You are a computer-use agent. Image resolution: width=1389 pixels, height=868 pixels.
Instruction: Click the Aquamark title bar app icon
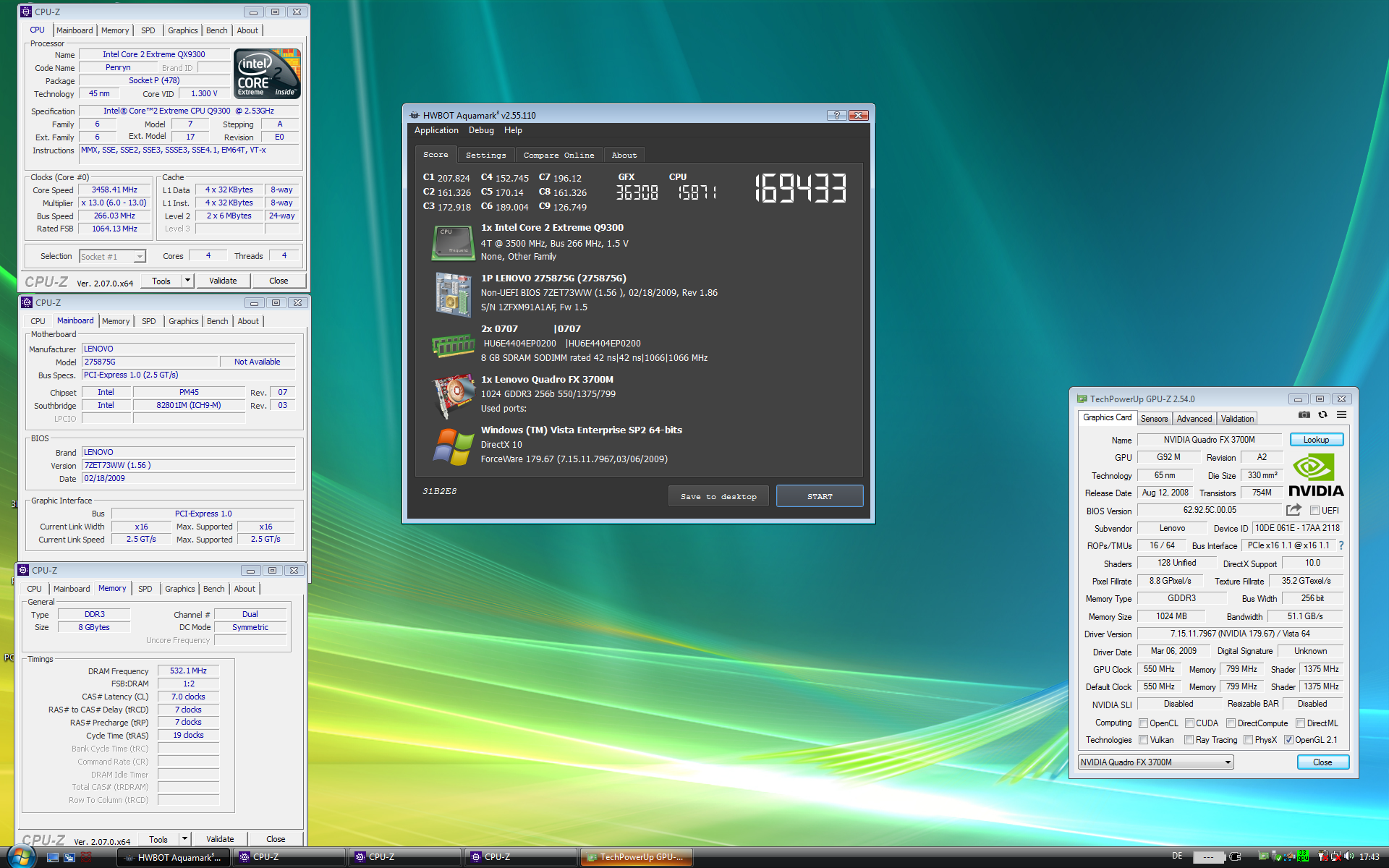[415, 115]
